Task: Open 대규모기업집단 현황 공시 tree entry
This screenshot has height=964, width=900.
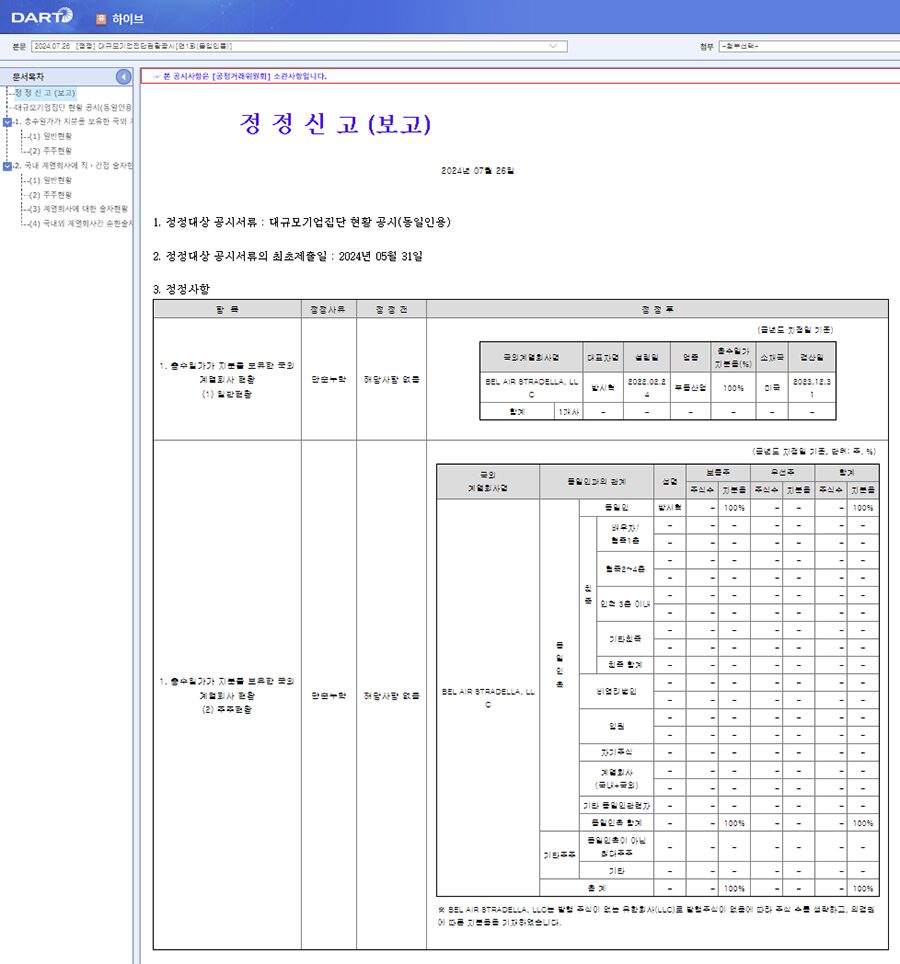Action: [73, 107]
